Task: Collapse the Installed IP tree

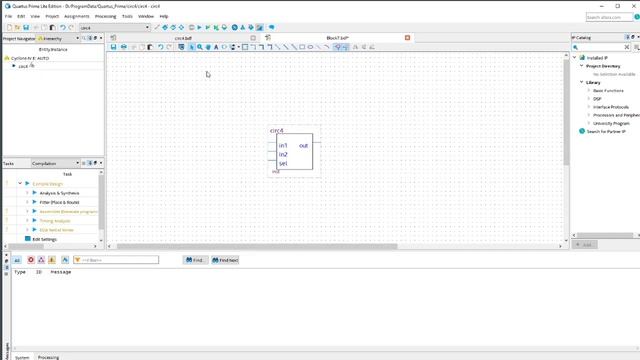Action: [x=575, y=58]
